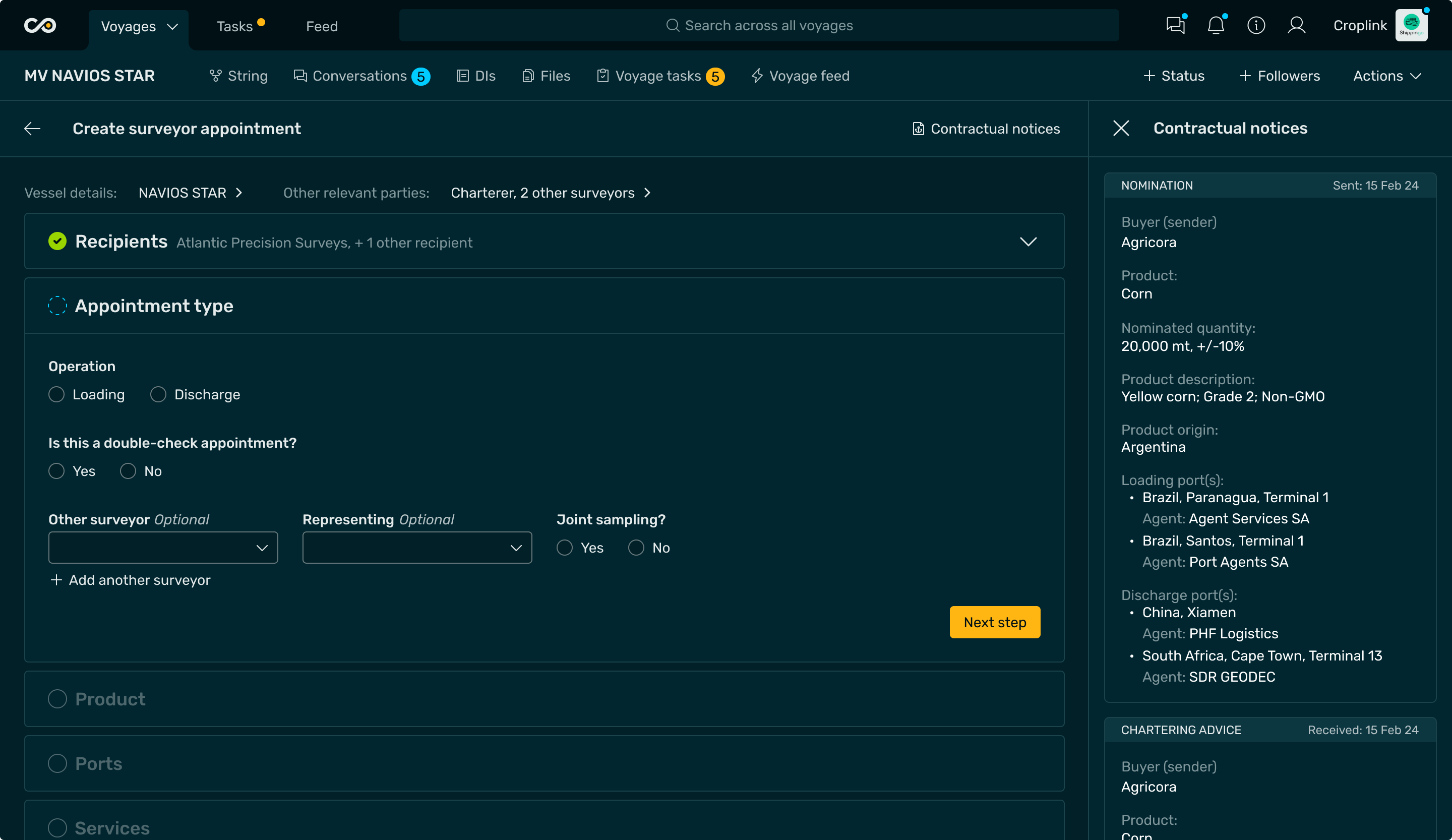Choose Yes for joint sampling
The height and width of the screenshot is (840, 1452).
click(565, 548)
